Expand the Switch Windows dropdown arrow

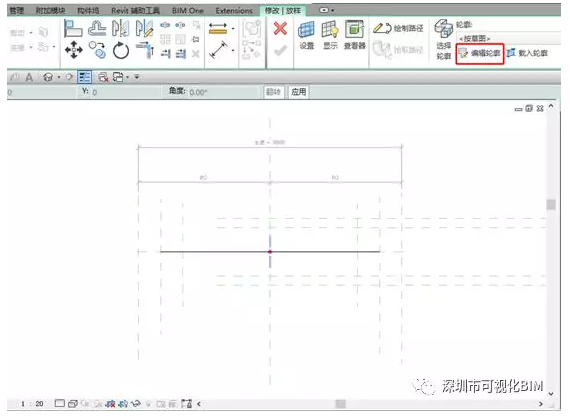tap(128, 77)
